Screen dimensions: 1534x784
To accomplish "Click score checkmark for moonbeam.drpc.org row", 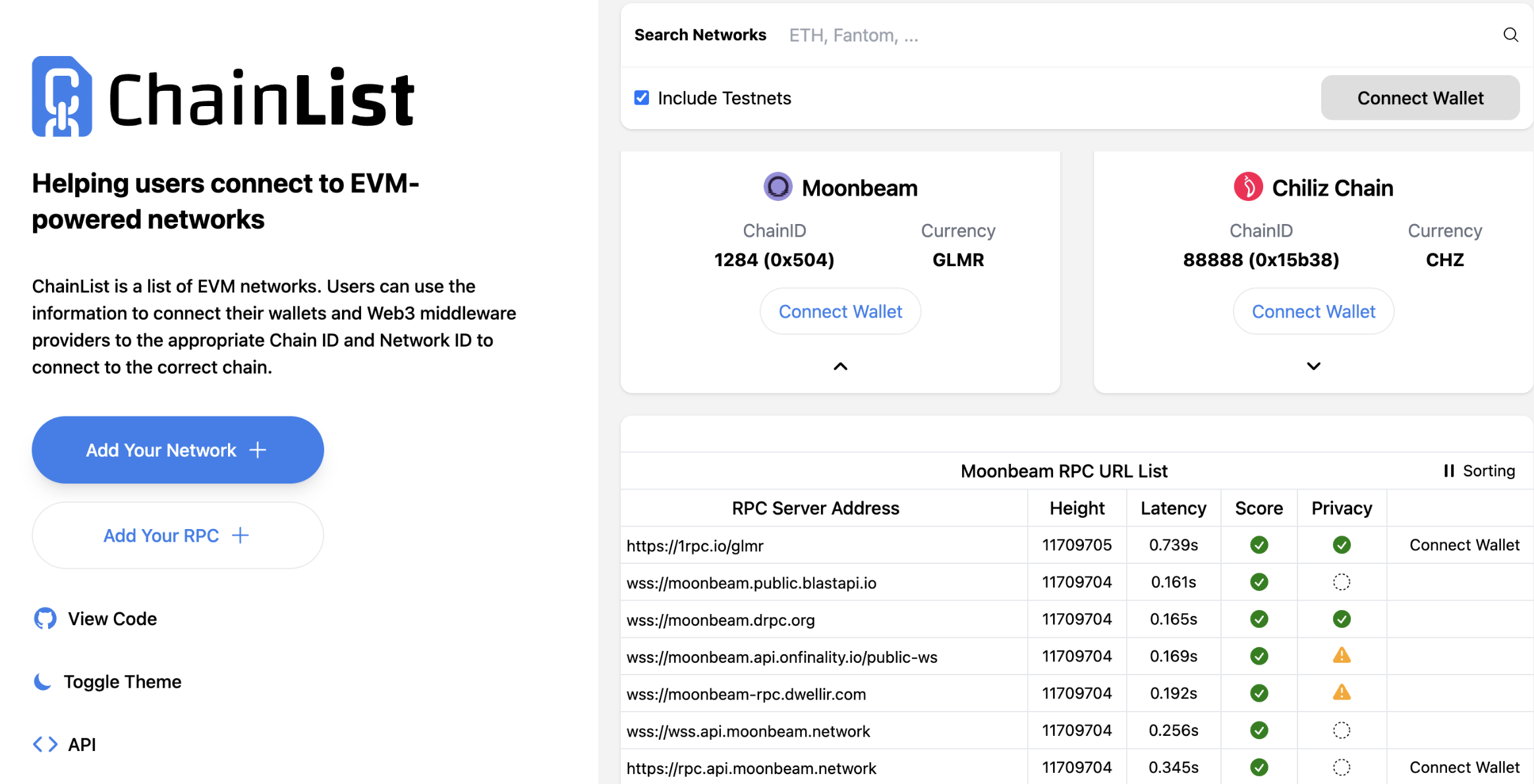I will click(1259, 619).
